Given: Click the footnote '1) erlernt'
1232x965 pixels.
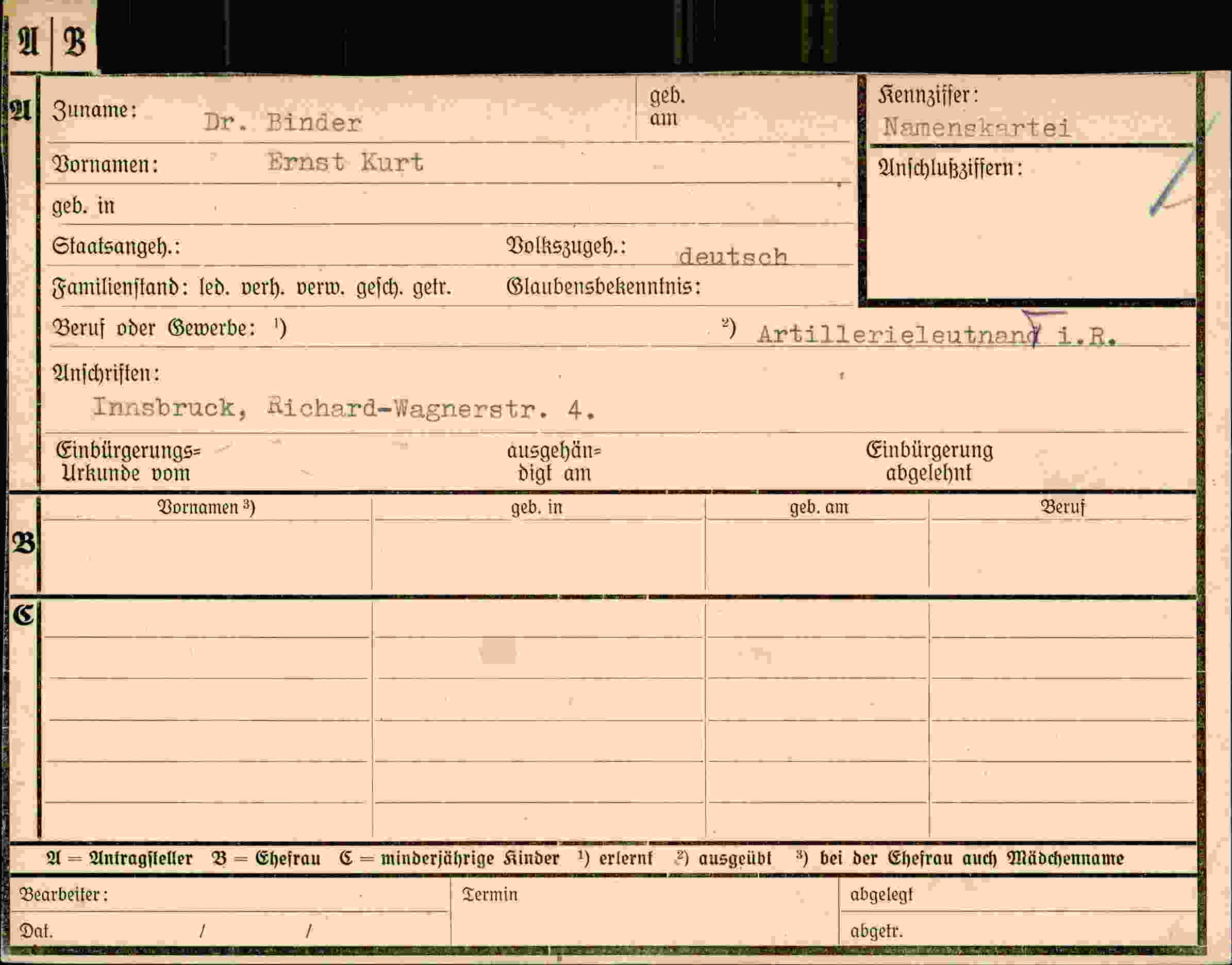Looking at the screenshot, I should point(615,858).
